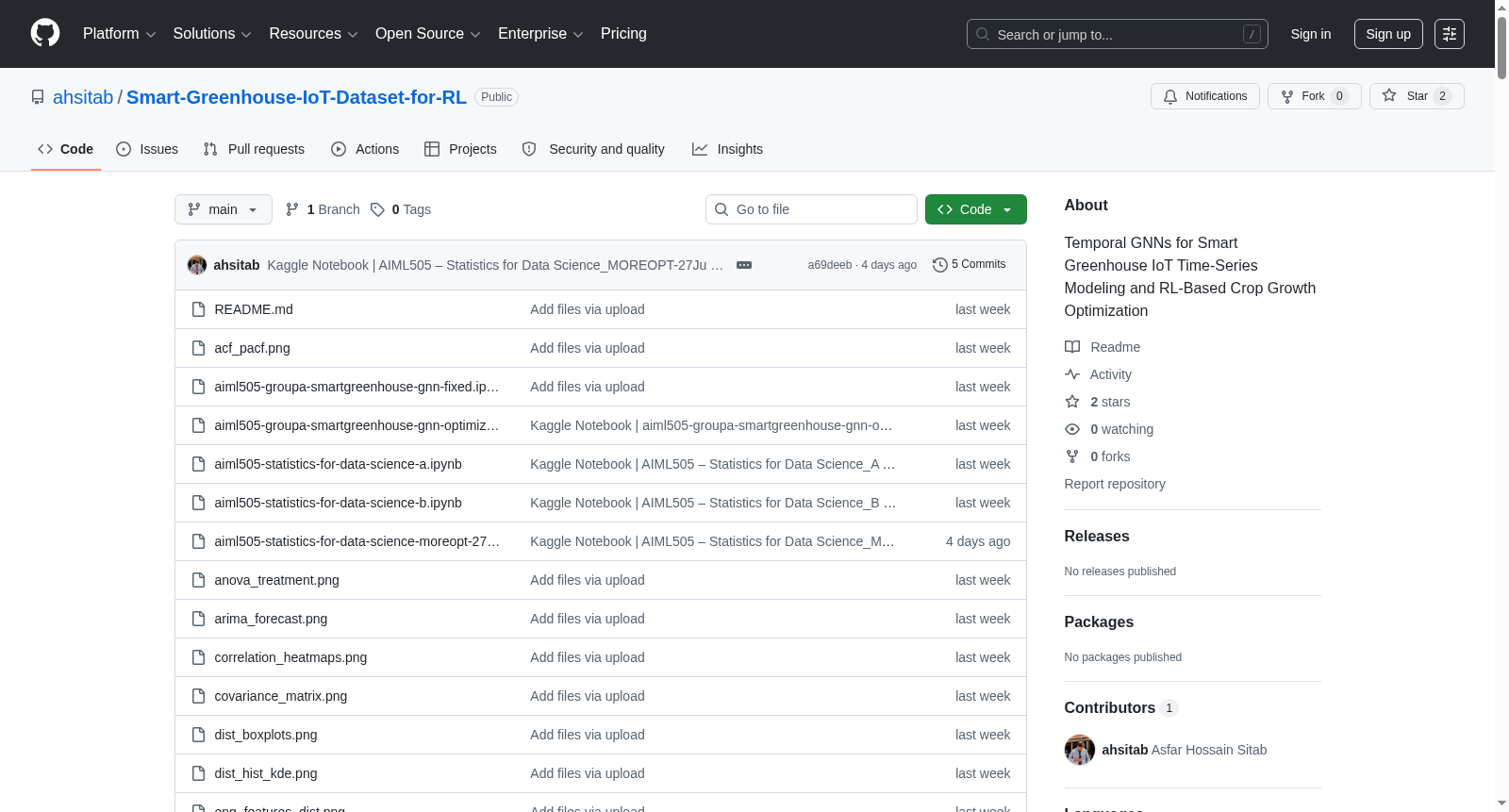Expand the Open Source menu
Screen dimensions: 1509x812
tap(428, 34)
